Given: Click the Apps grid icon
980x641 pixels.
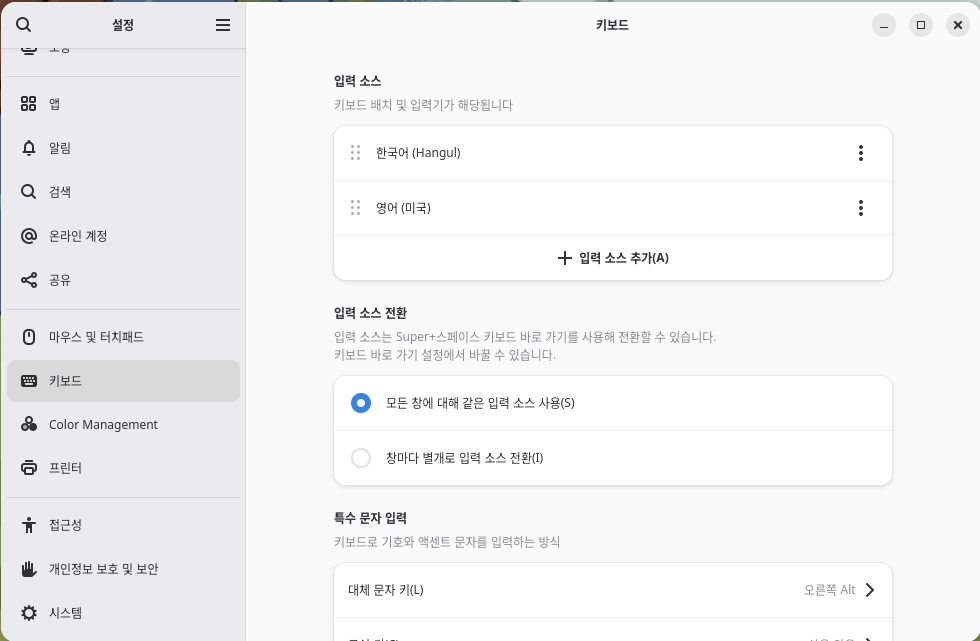Looking at the screenshot, I should click(x=29, y=104).
